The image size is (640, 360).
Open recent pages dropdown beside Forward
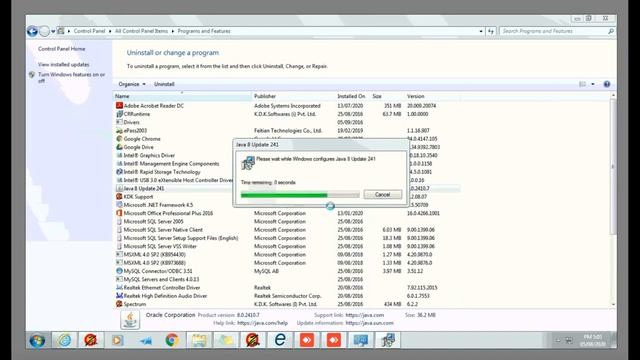(53, 31)
